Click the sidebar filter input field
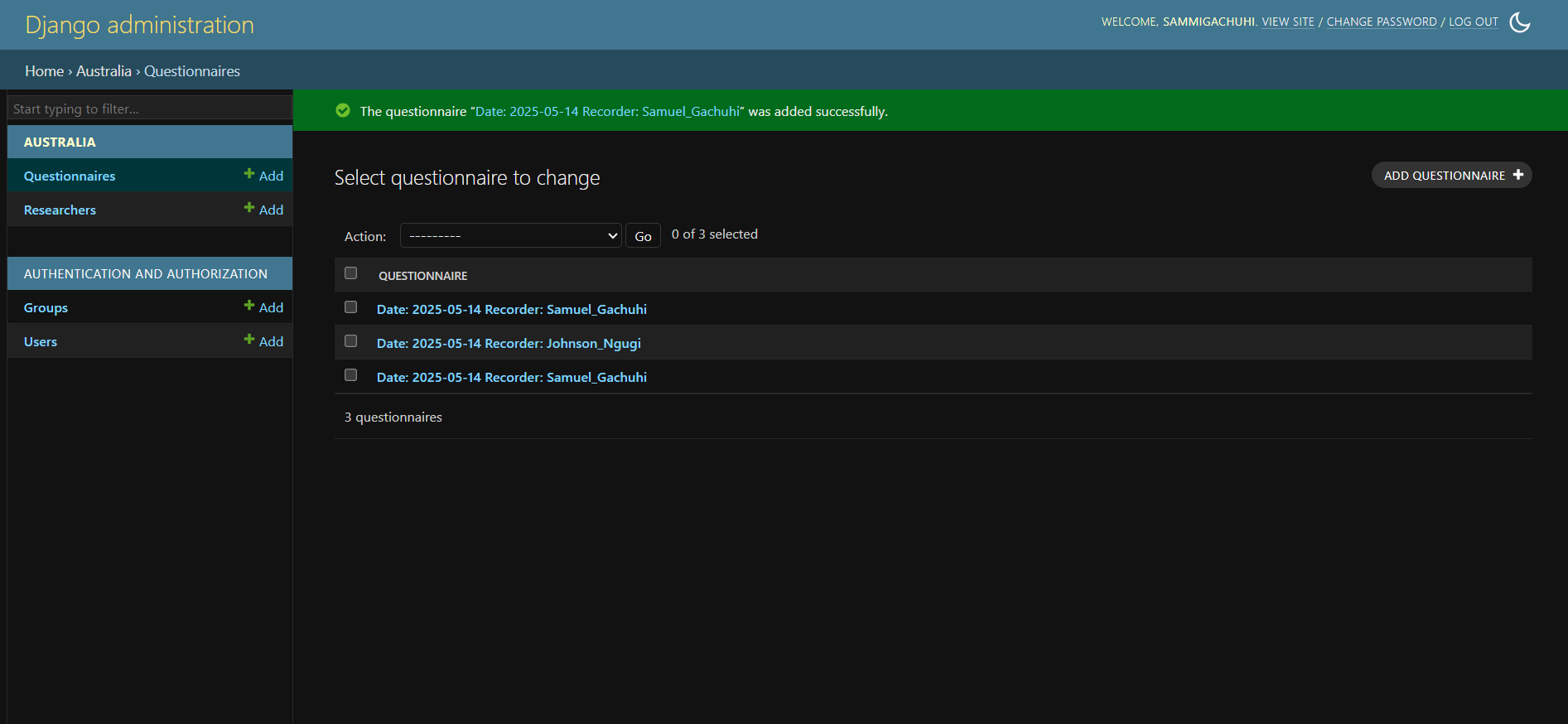1568x724 pixels. 149,109
